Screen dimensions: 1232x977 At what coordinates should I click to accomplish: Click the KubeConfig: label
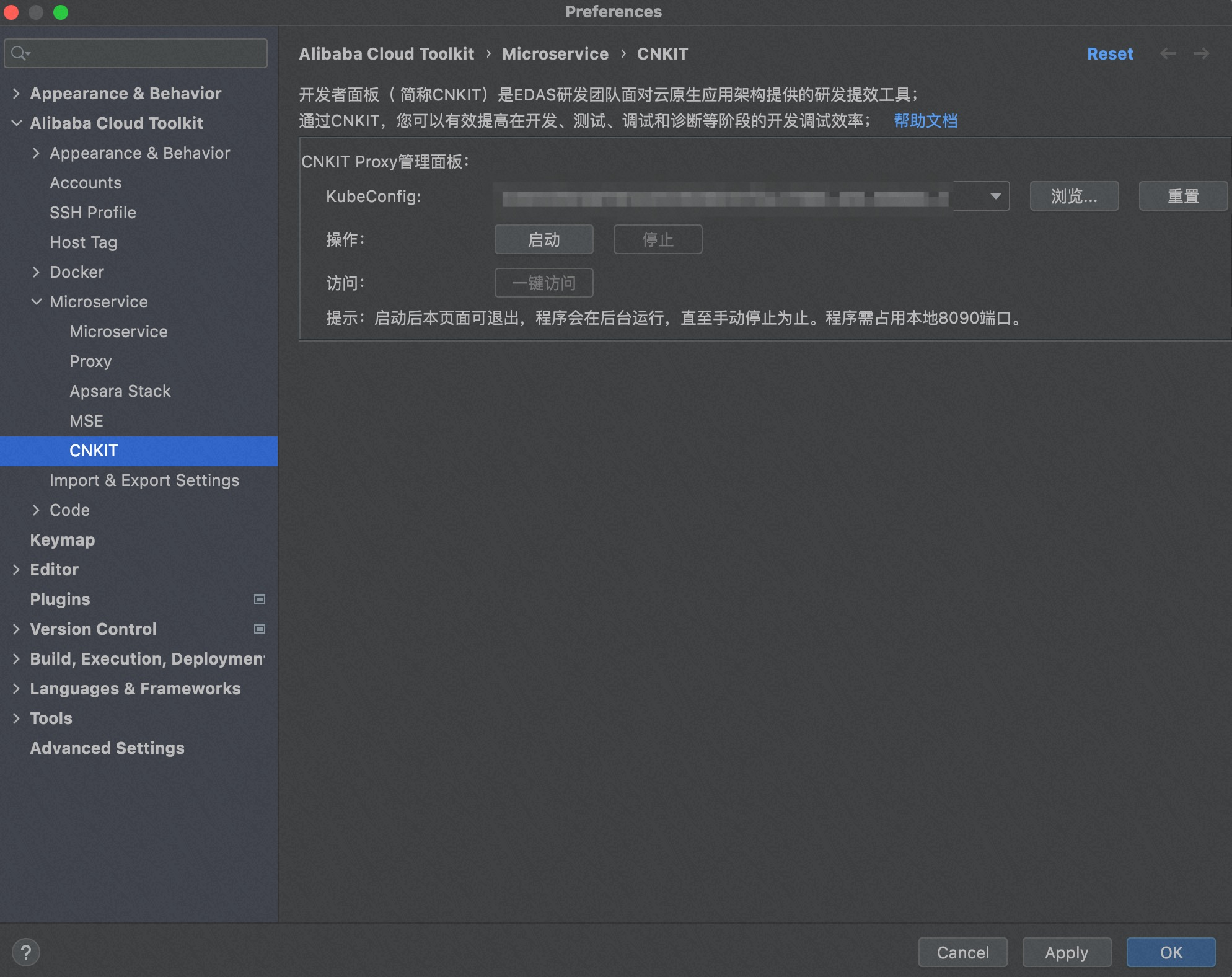coord(374,197)
